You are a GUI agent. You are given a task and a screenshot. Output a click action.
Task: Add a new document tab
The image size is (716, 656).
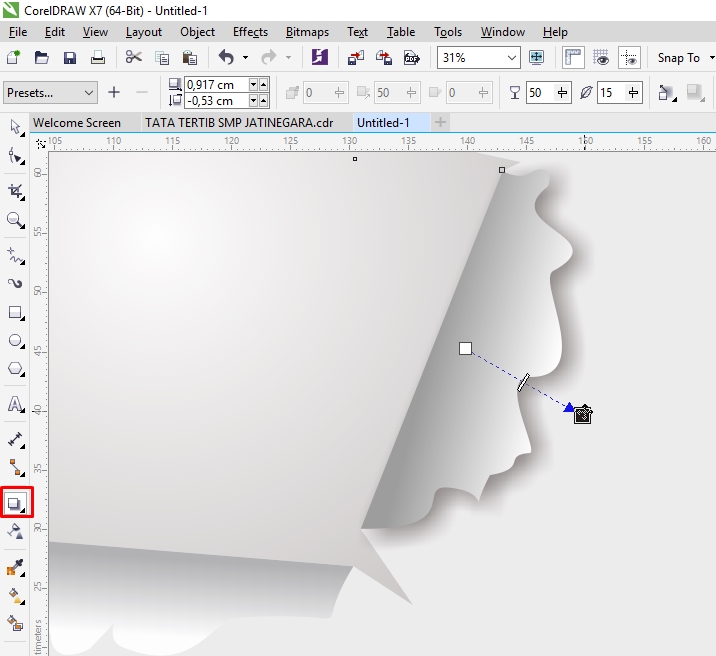pyautogui.click(x=440, y=122)
